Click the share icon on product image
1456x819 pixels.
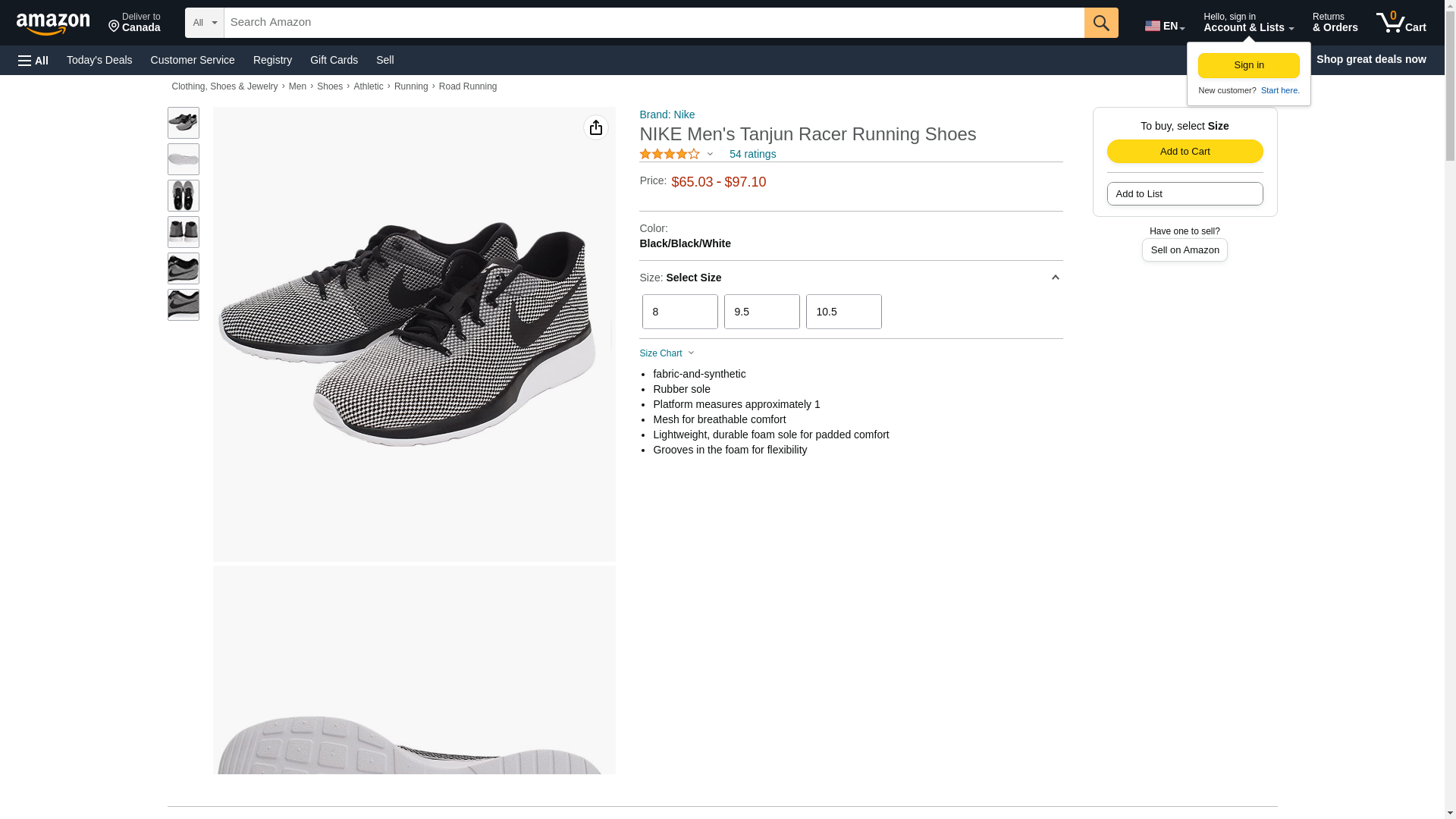(x=595, y=127)
